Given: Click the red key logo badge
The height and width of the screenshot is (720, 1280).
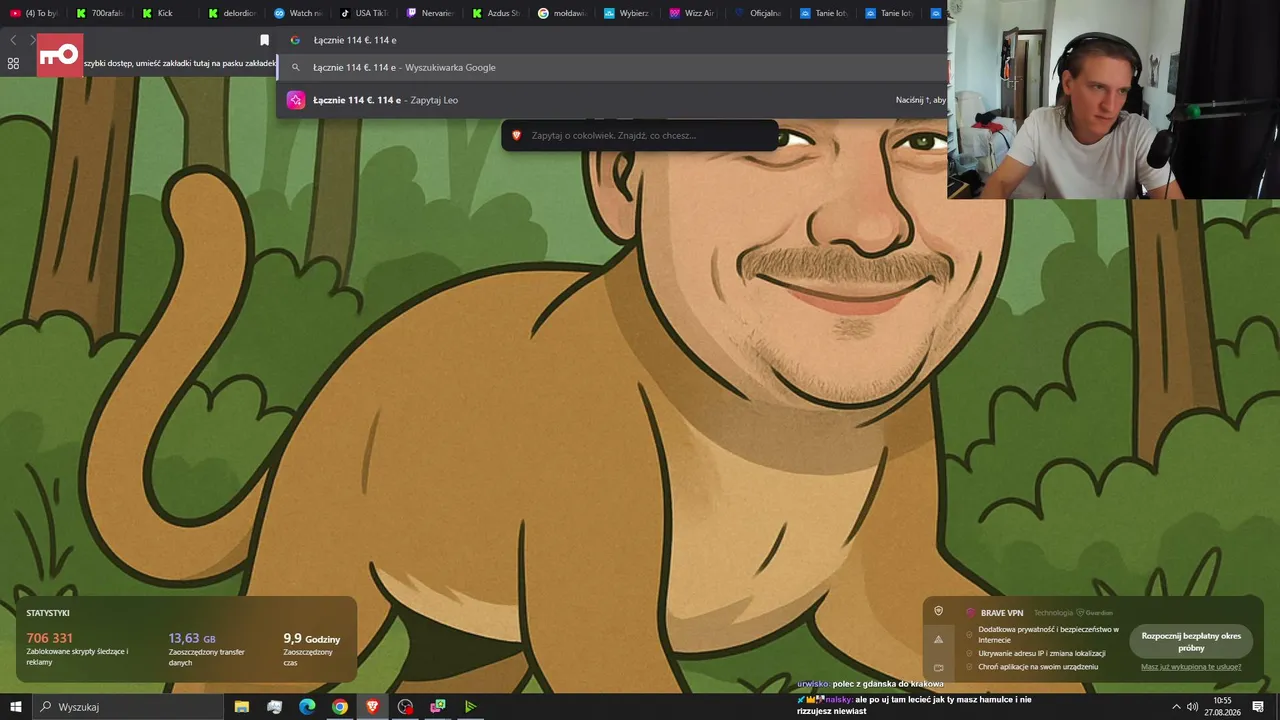Looking at the screenshot, I should [x=60, y=55].
